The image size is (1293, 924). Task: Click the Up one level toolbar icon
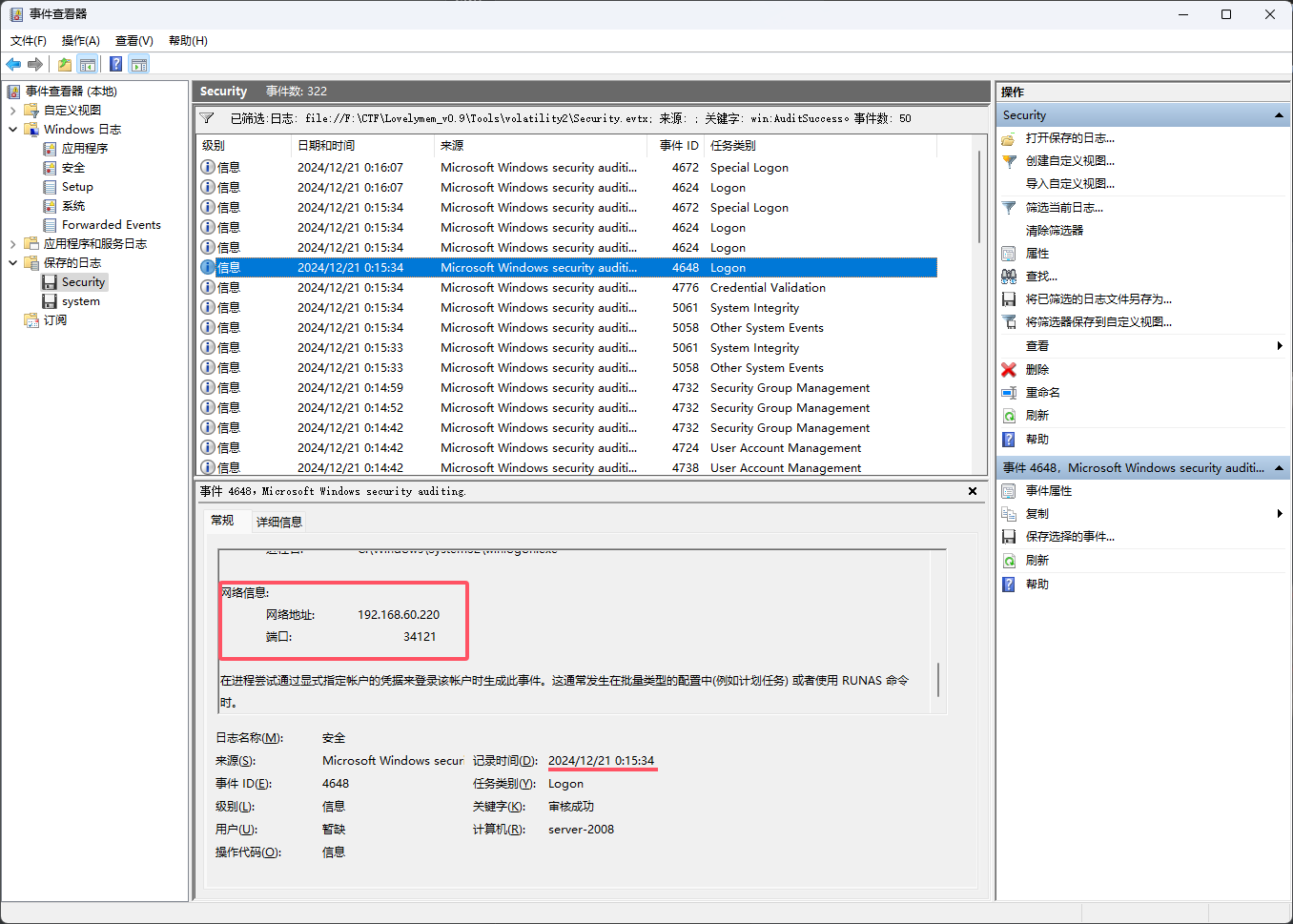[64, 65]
